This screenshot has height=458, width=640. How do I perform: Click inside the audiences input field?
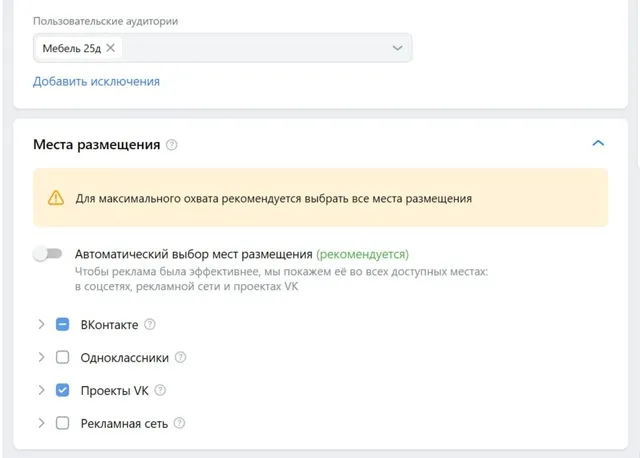pyautogui.click(x=250, y=48)
